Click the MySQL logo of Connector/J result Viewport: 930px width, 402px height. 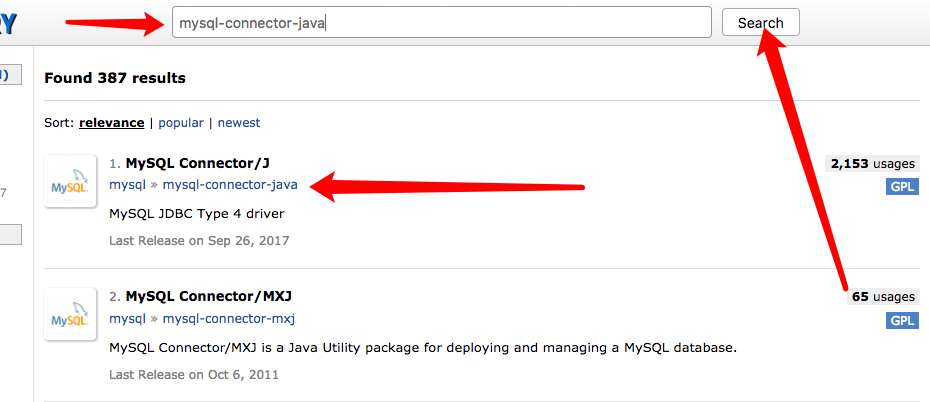point(70,181)
